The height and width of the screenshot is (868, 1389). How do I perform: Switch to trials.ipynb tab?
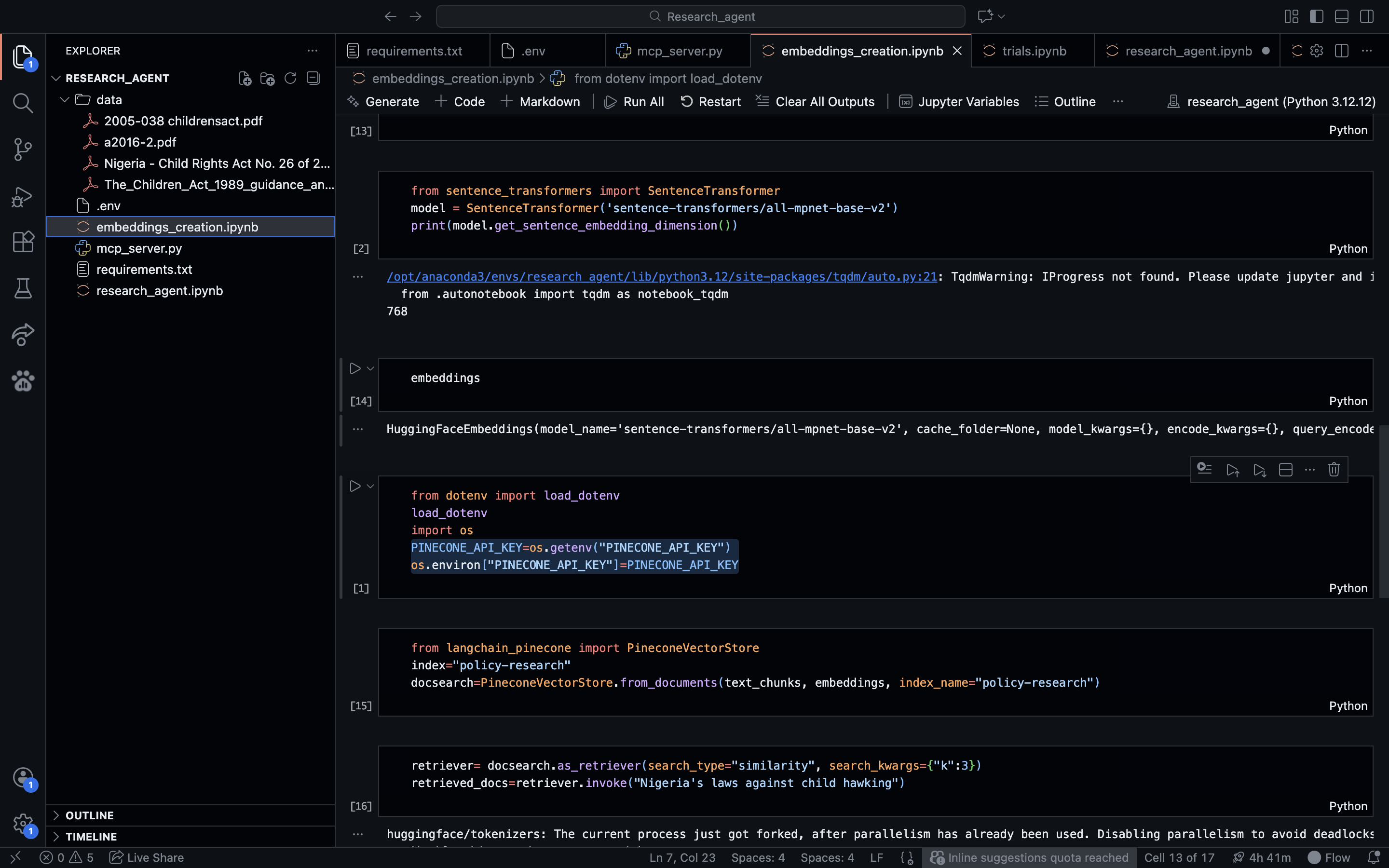click(x=1033, y=51)
